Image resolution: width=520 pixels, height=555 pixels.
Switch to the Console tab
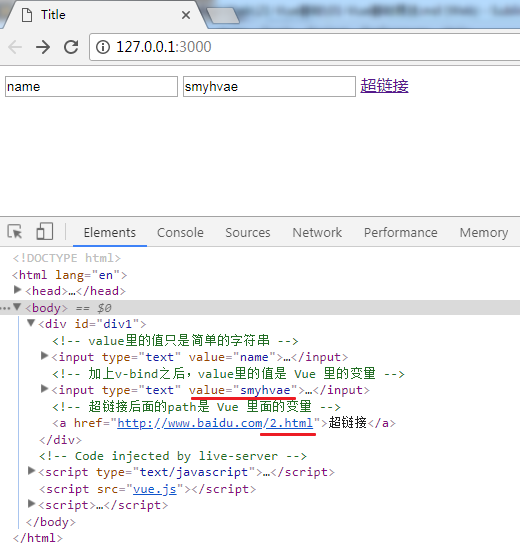point(180,233)
